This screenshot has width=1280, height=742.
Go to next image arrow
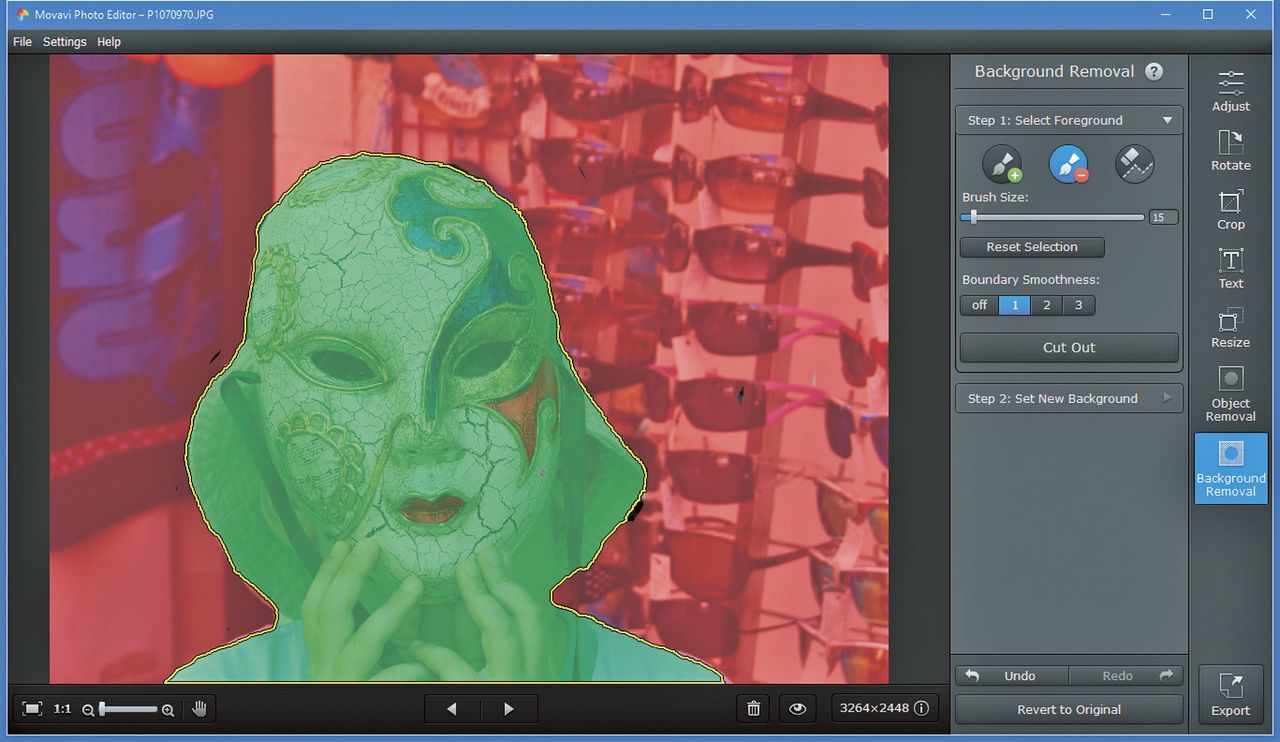(509, 709)
